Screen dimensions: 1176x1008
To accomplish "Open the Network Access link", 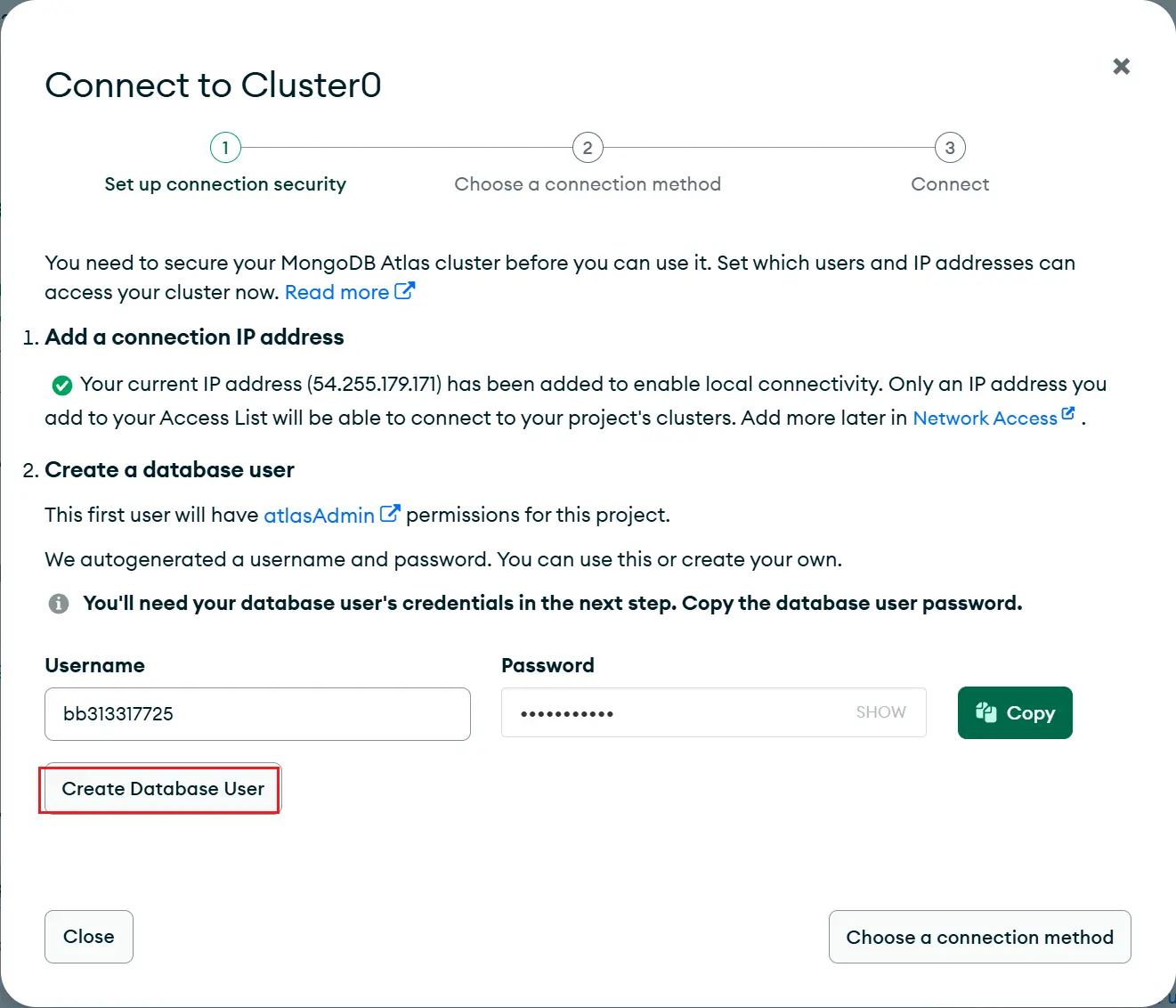I will point(985,419).
